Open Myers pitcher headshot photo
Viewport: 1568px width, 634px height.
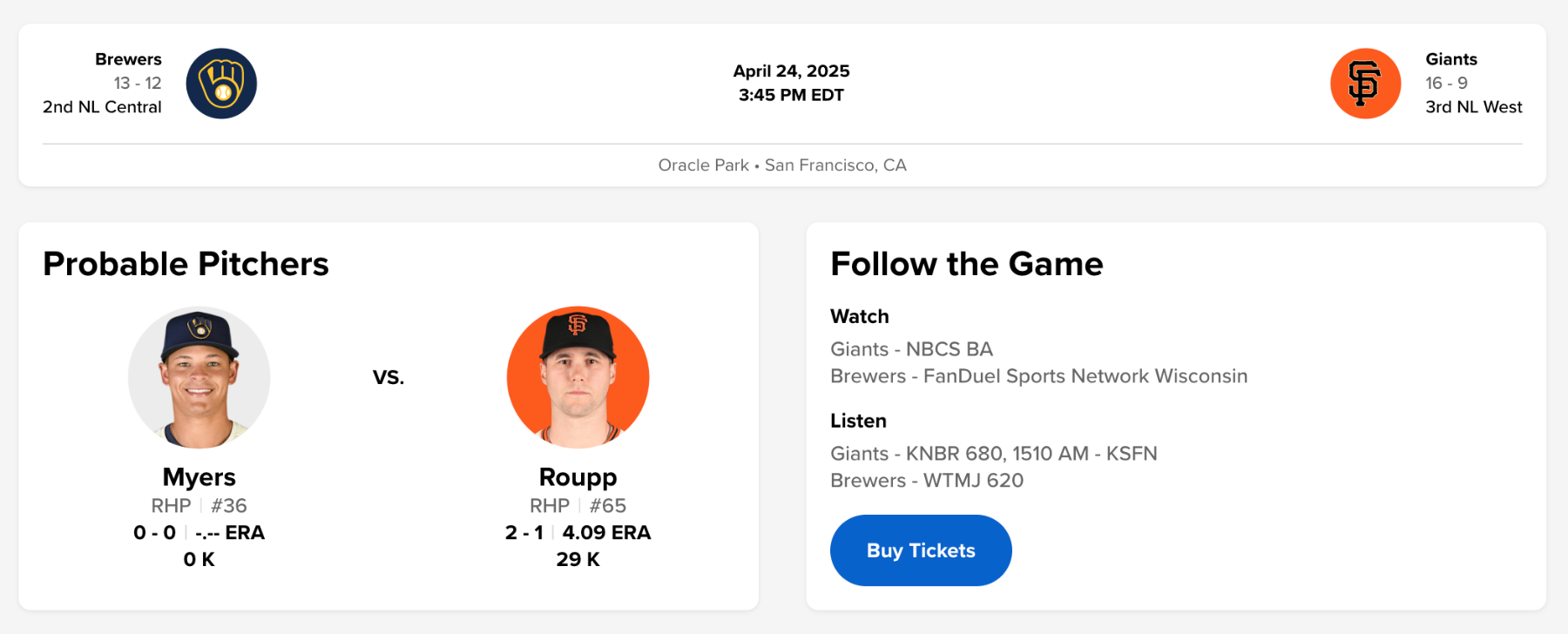coord(199,377)
